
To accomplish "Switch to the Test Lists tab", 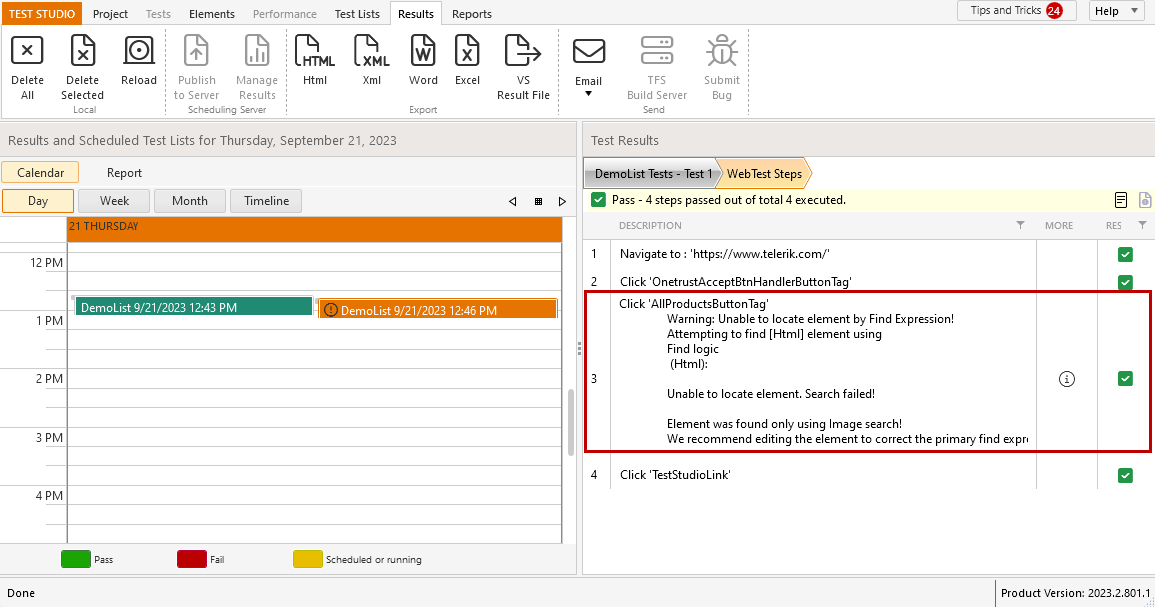I will [357, 13].
